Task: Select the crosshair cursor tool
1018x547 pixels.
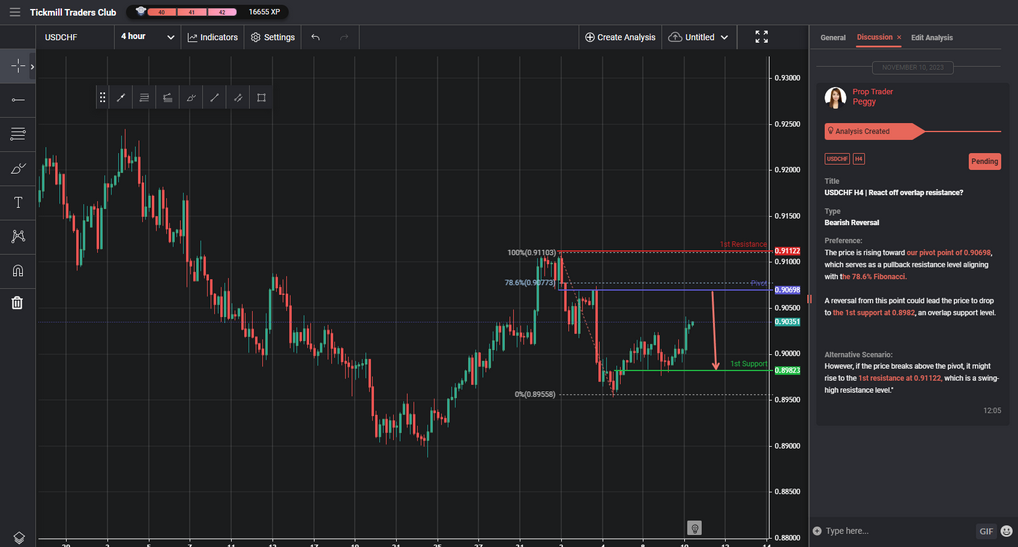Action: tap(18, 66)
